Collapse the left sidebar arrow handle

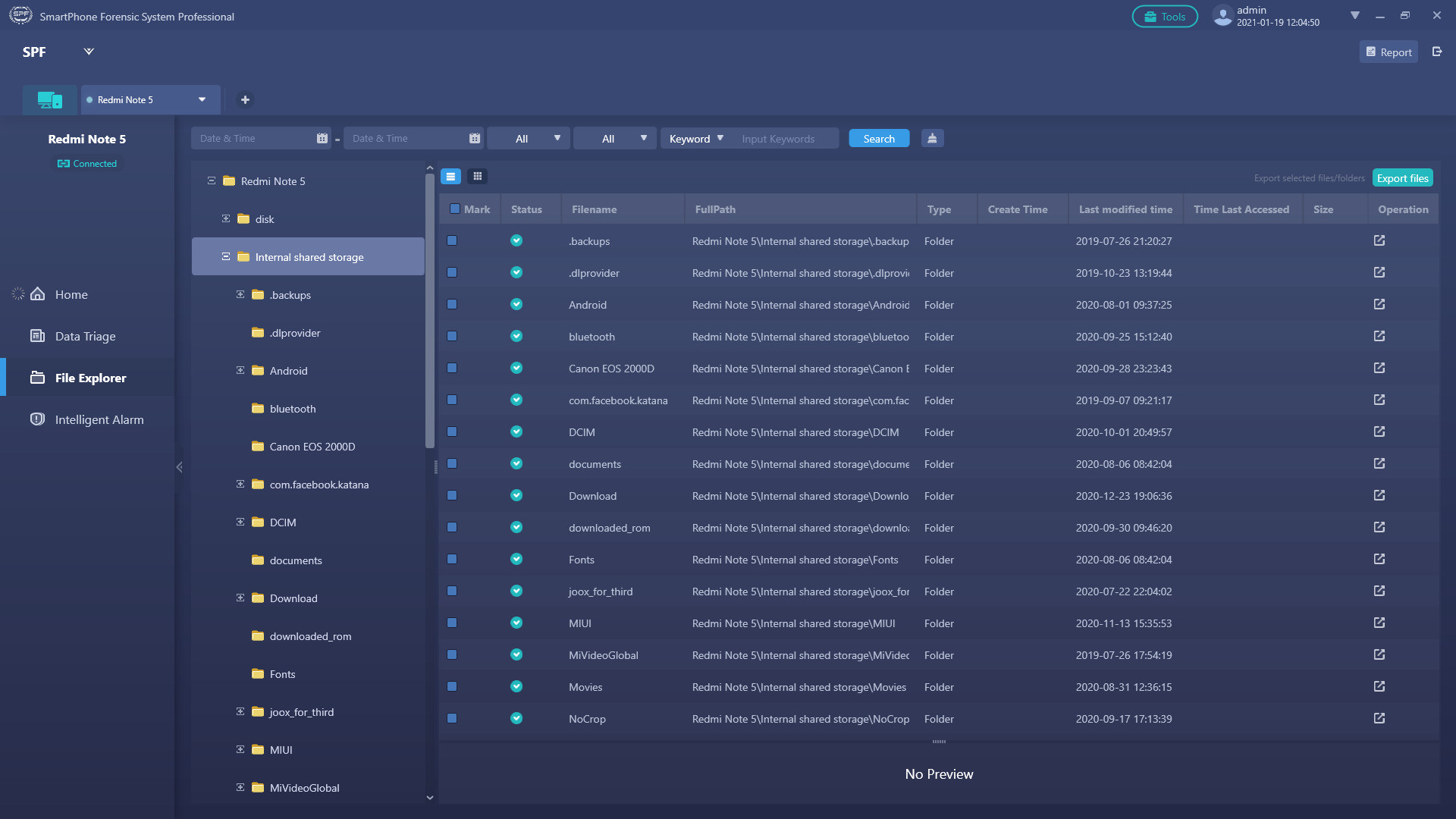[x=179, y=467]
